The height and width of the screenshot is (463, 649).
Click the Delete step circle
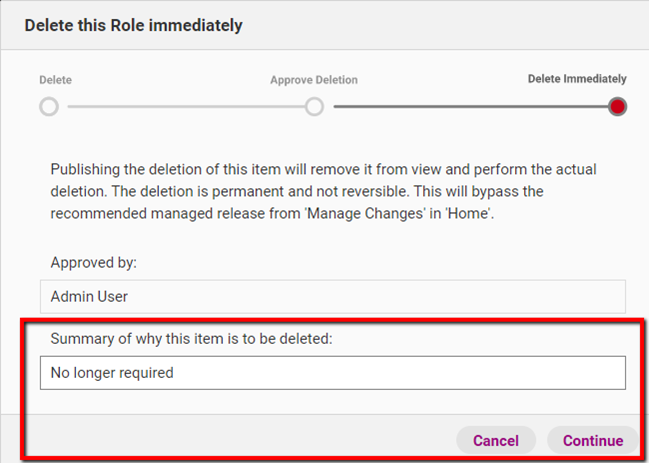point(49,107)
